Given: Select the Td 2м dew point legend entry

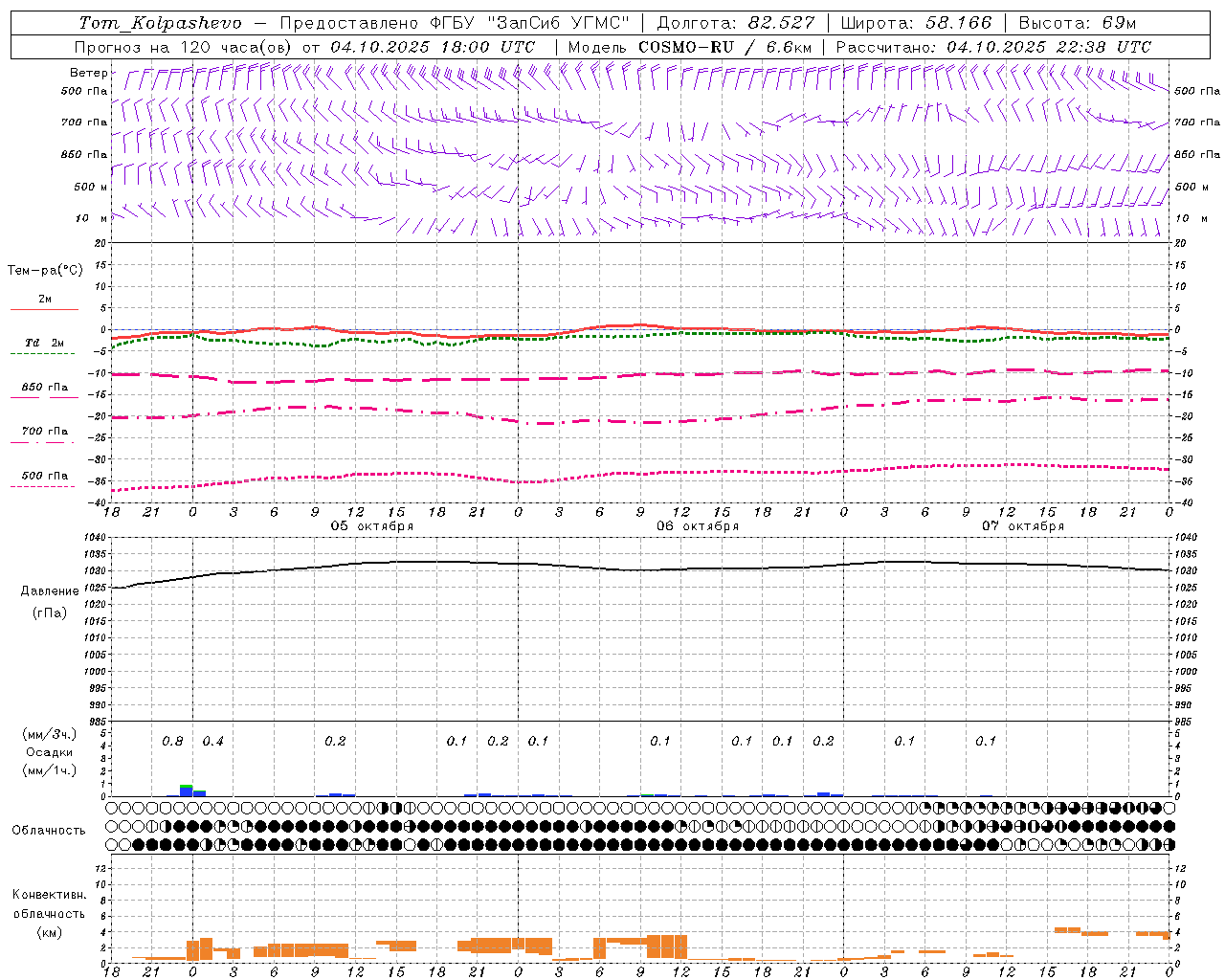Looking at the screenshot, I should tap(44, 347).
